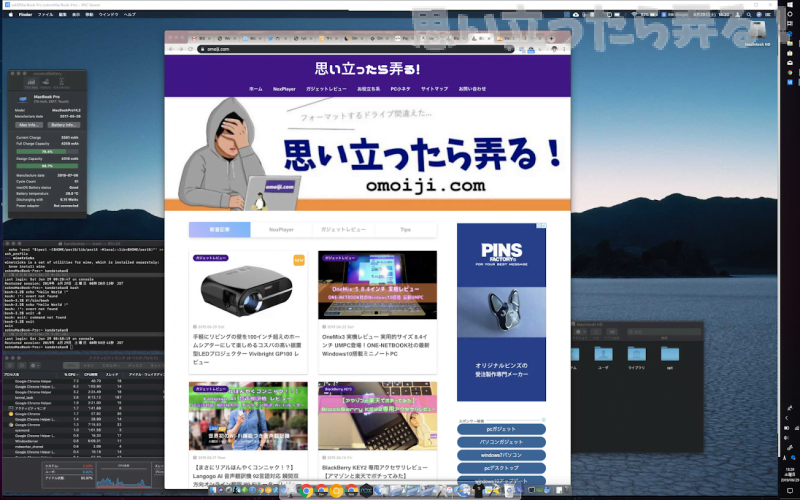Bookmark this page with the star icon
Screen dimensions: 800x500
pyautogui.click(x=509, y=49)
